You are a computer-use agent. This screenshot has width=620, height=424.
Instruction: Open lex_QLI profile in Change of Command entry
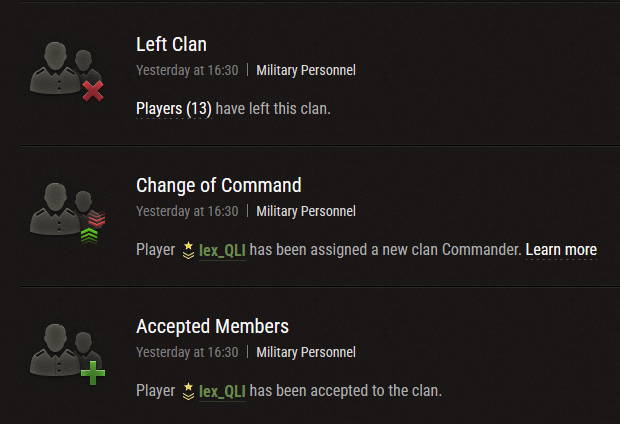click(222, 250)
